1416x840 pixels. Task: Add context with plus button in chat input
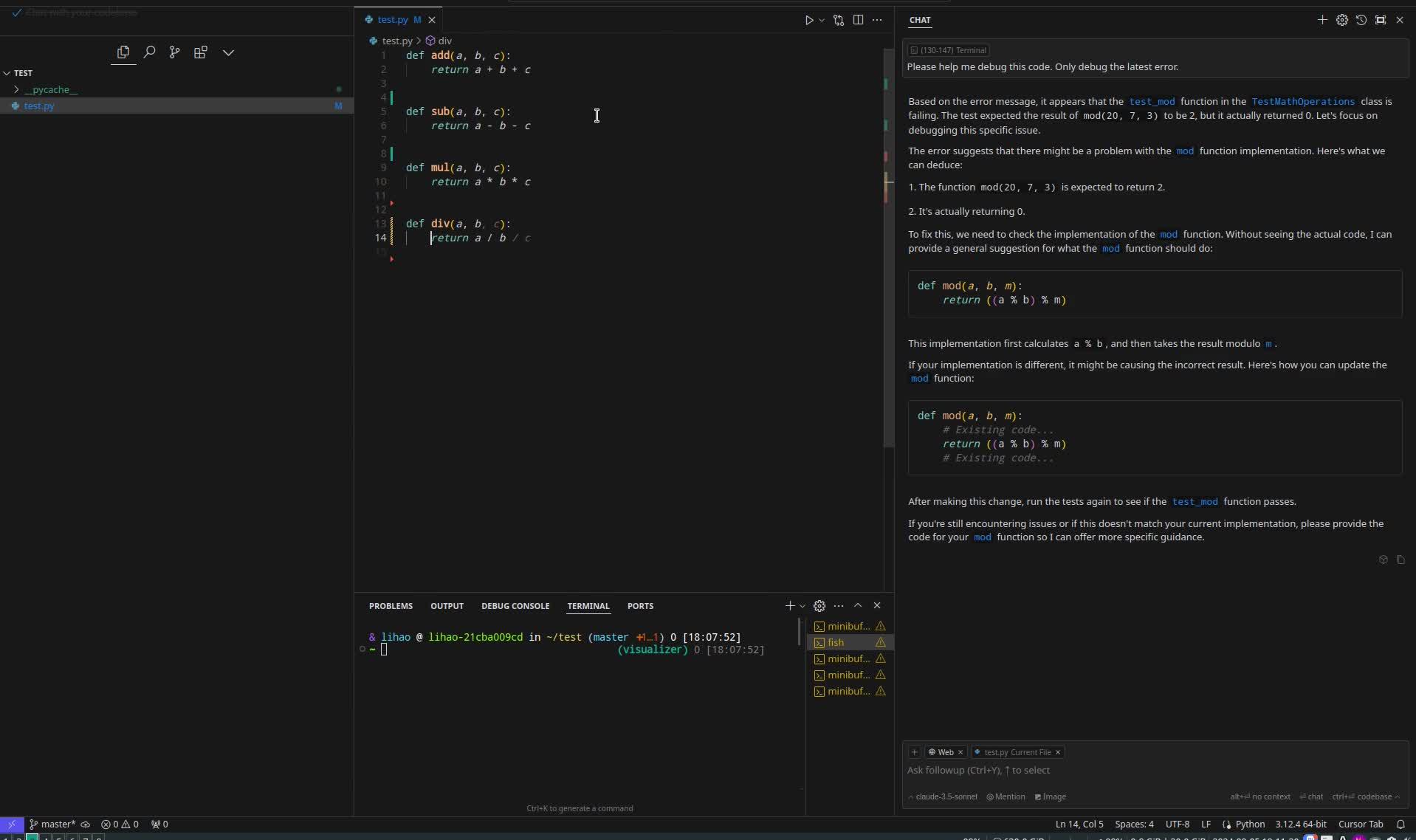pyautogui.click(x=914, y=753)
